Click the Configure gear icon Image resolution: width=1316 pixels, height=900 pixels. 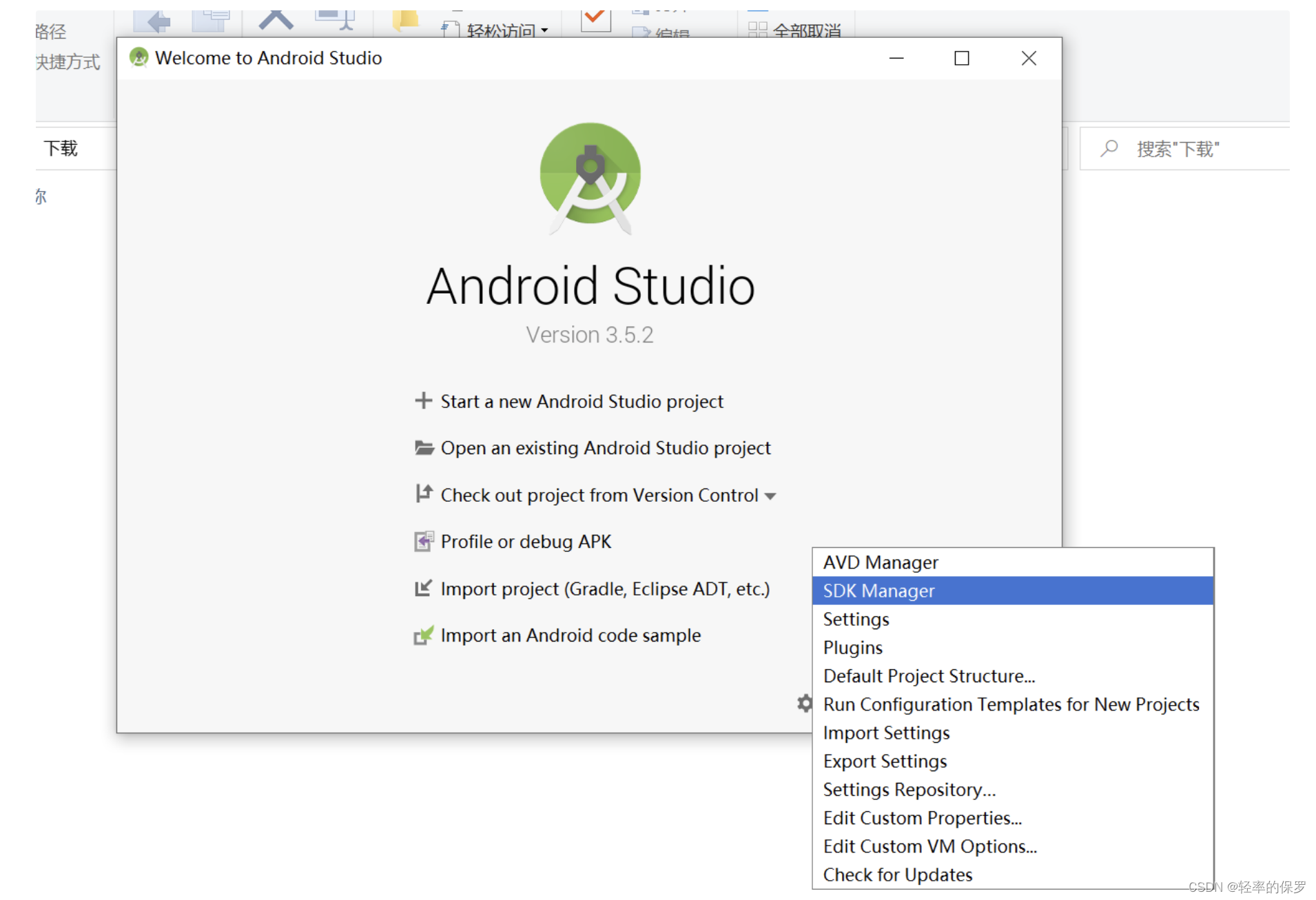pos(804,703)
